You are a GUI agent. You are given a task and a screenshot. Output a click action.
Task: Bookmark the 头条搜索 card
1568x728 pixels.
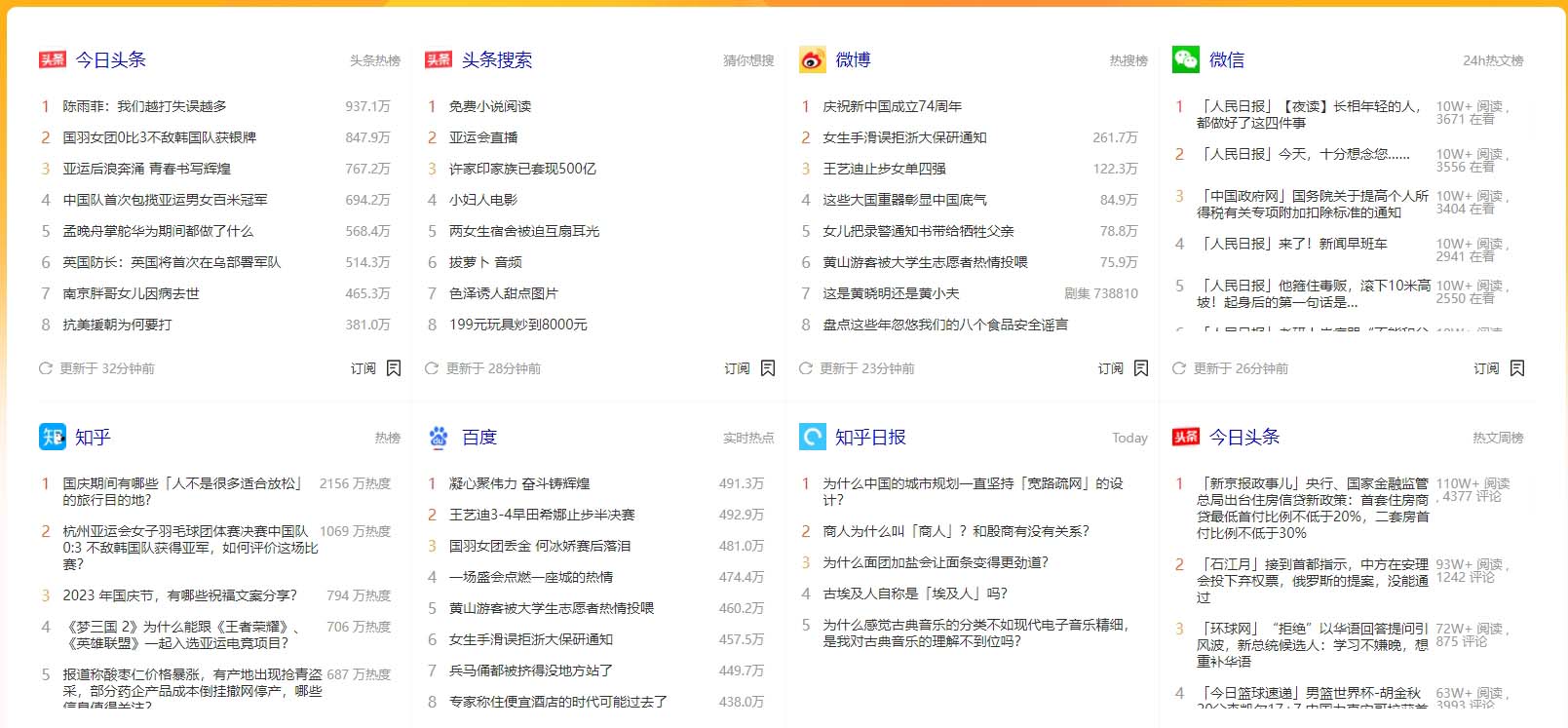pos(768,368)
